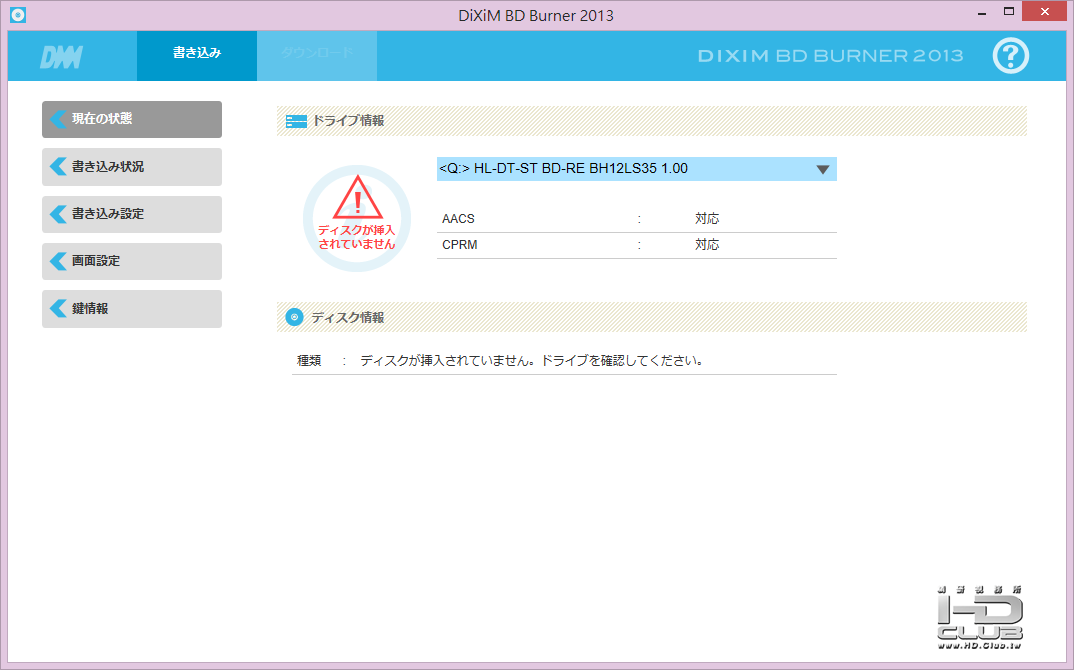This screenshot has width=1074, height=670.
Task: Maximize the DiXiM BD Burner window
Action: tap(1008, 12)
